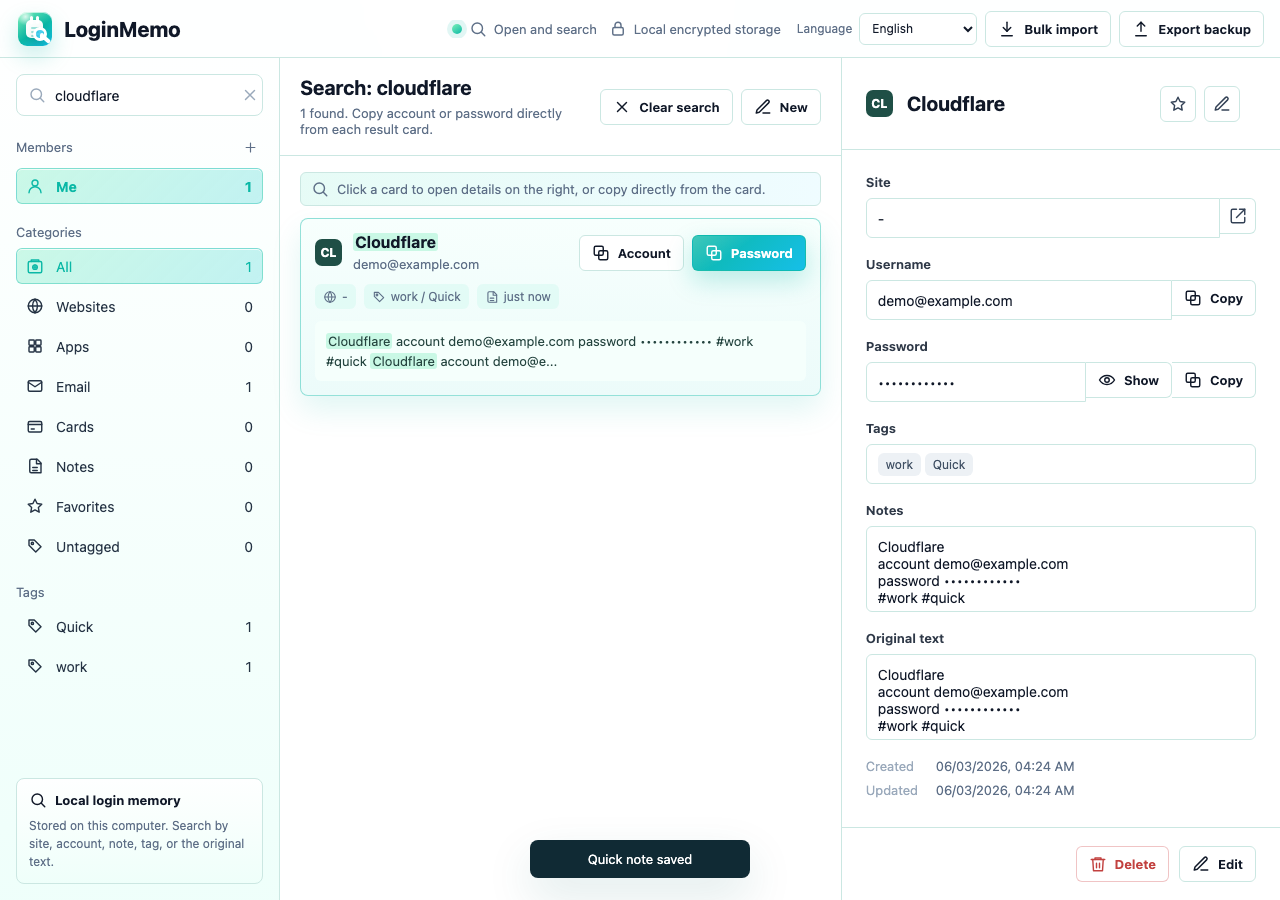
Task: Click Local encrypted storage lock label
Action: click(696, 29)
